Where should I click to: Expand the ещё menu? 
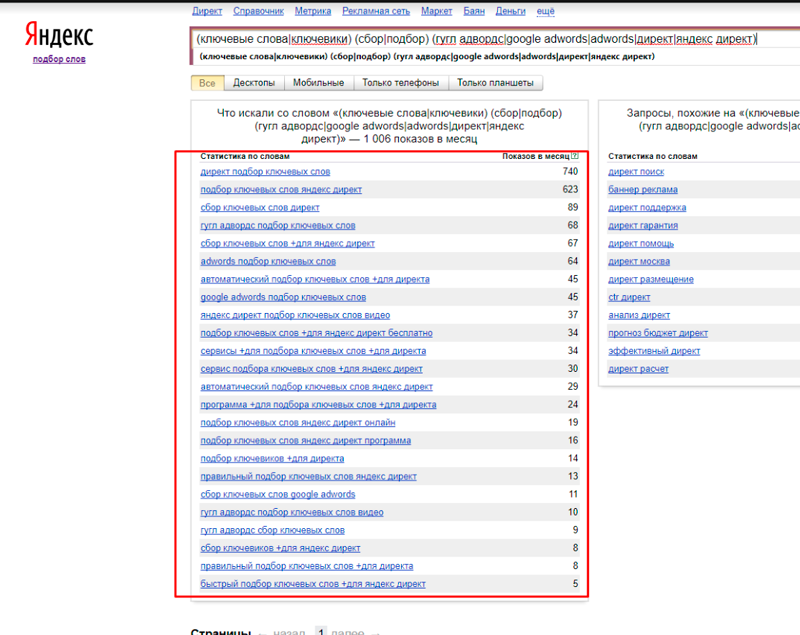[545, 11]
